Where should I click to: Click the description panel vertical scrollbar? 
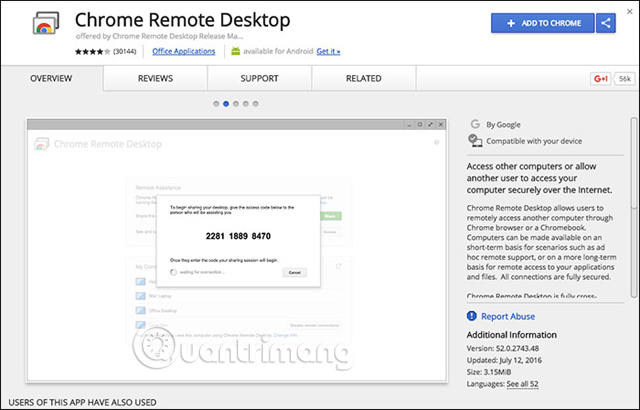coord(633,208)
